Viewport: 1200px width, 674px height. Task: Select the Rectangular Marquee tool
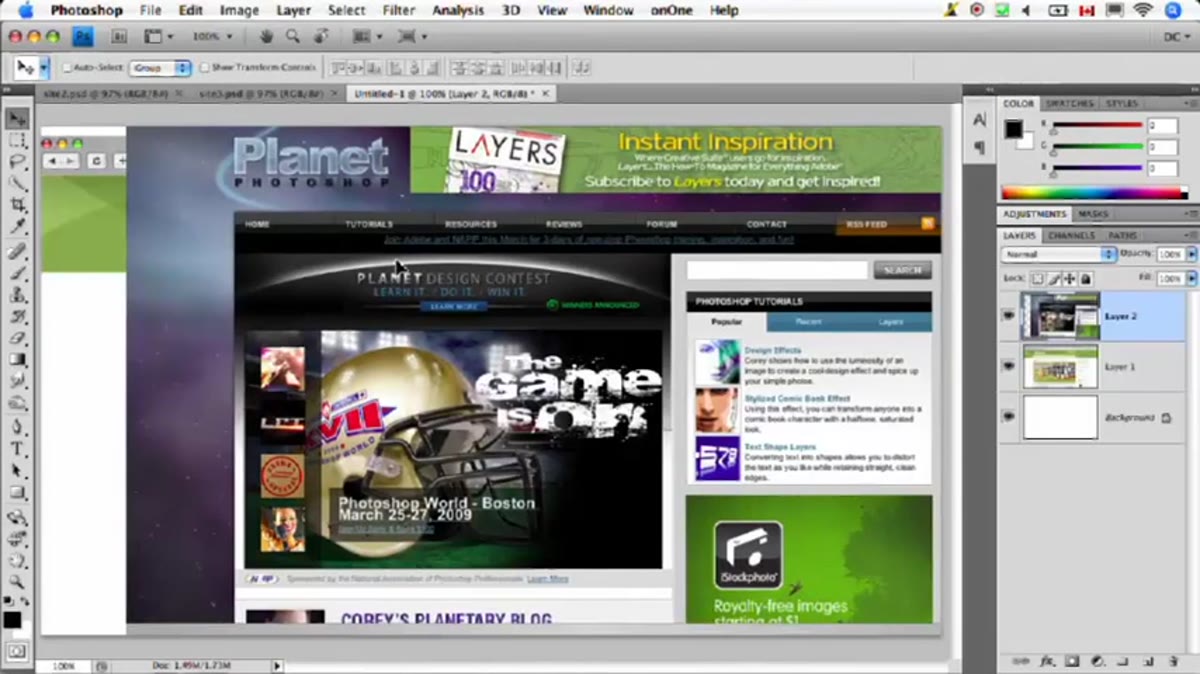tap(17, 141)
